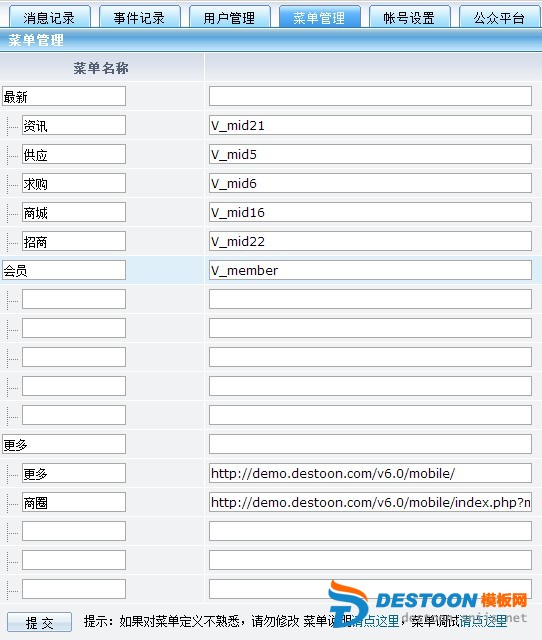Select the V_member value field
The image size is (542, 640).
[370, 270]
